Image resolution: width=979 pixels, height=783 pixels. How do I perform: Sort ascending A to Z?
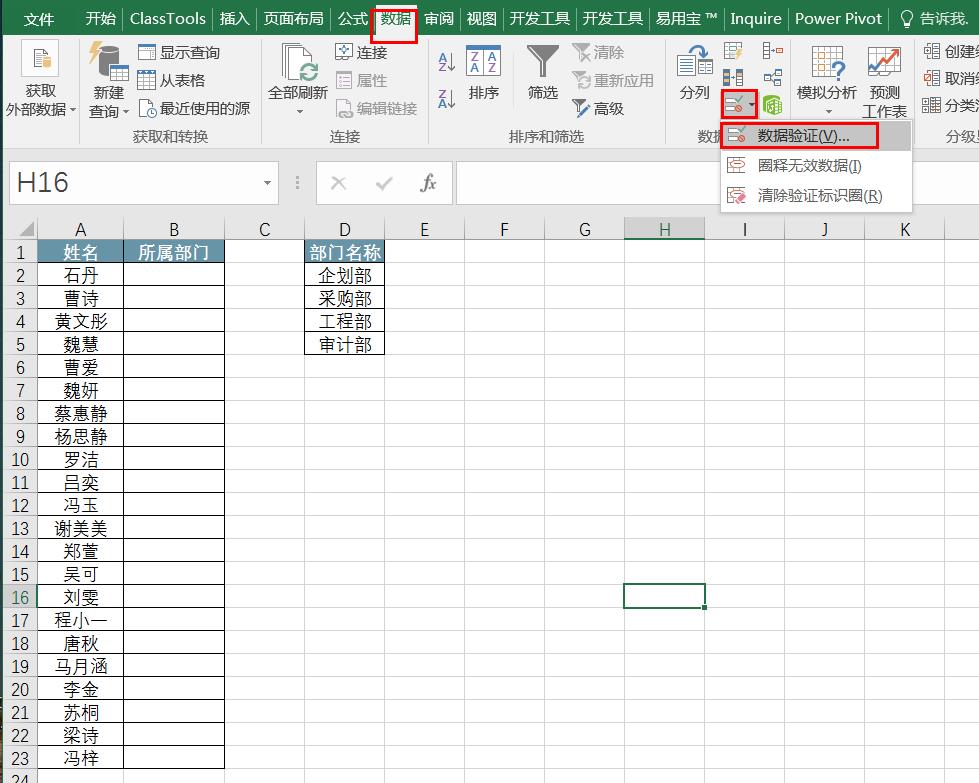(446, 61)
